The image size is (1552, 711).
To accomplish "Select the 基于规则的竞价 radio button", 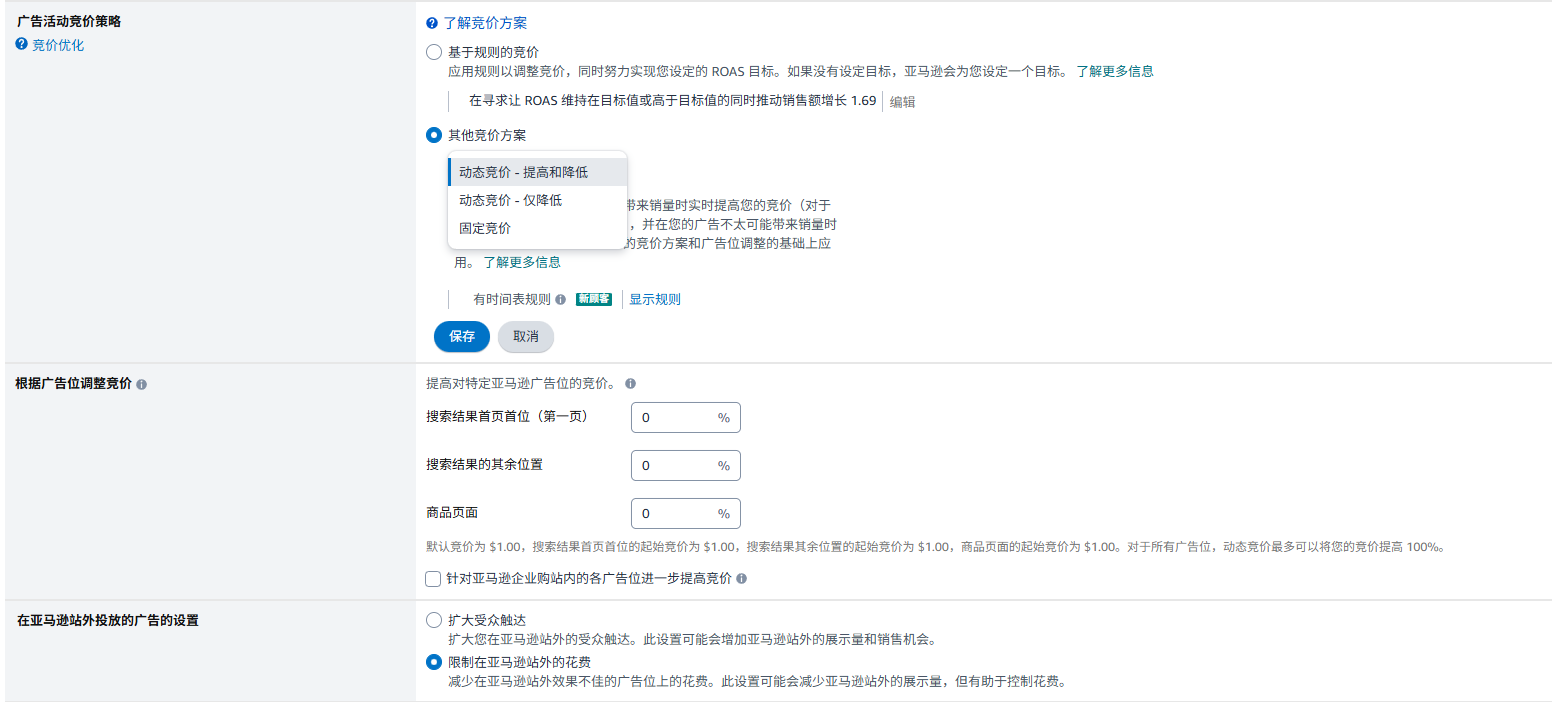I will 433,51.
